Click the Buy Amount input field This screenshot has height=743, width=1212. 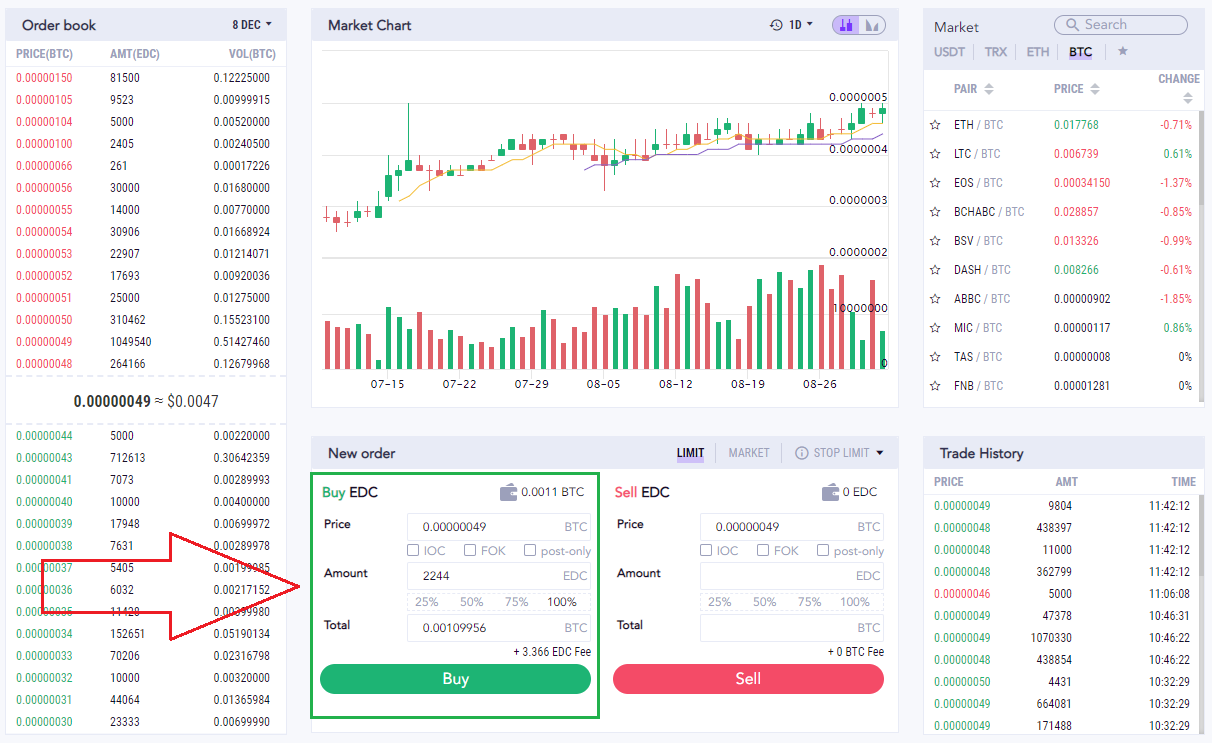499,576
